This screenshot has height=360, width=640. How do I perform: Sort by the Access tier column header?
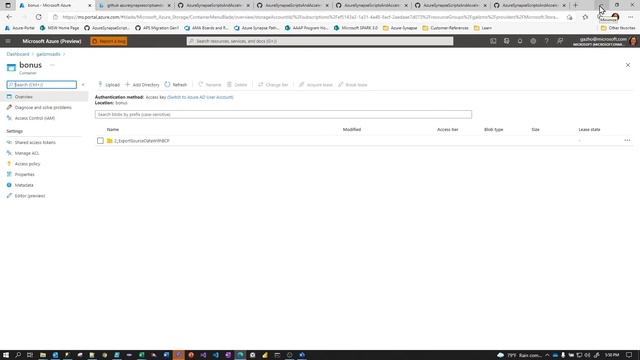pos(447,129)
